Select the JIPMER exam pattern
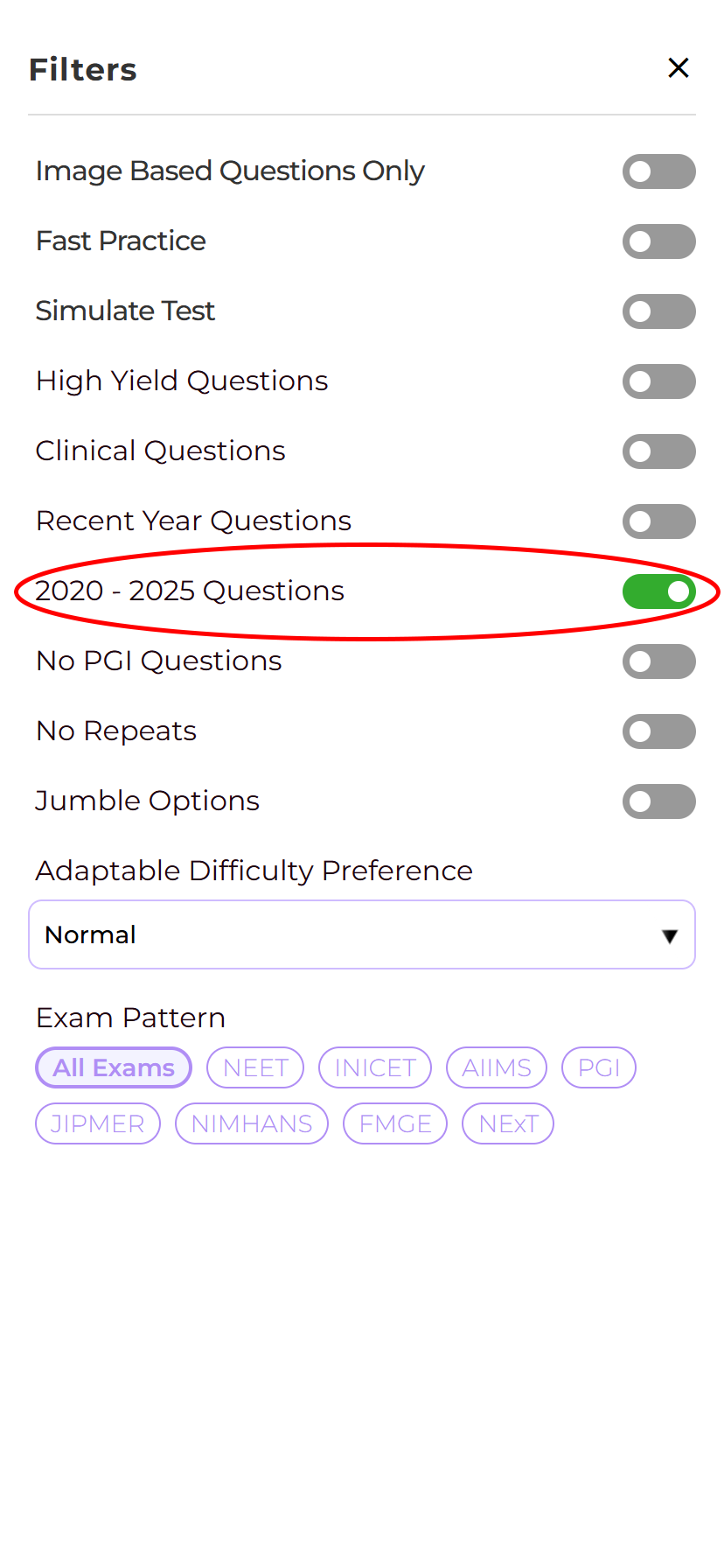Image resolution: width=724 pixels, height=1568 pixels. click(x=97, y=1123)
